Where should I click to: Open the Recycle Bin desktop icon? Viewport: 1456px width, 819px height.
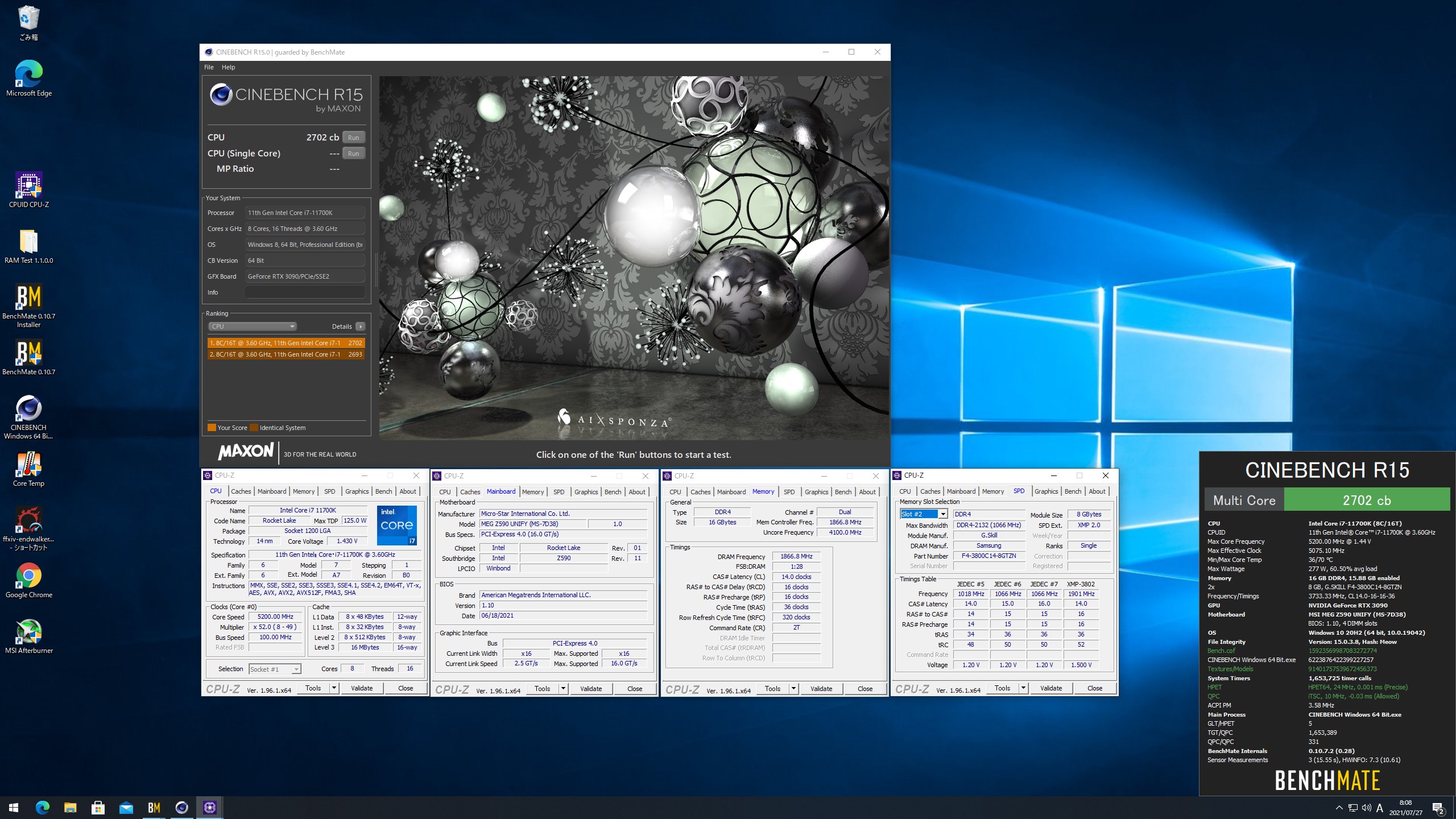[x=28, y=23]
